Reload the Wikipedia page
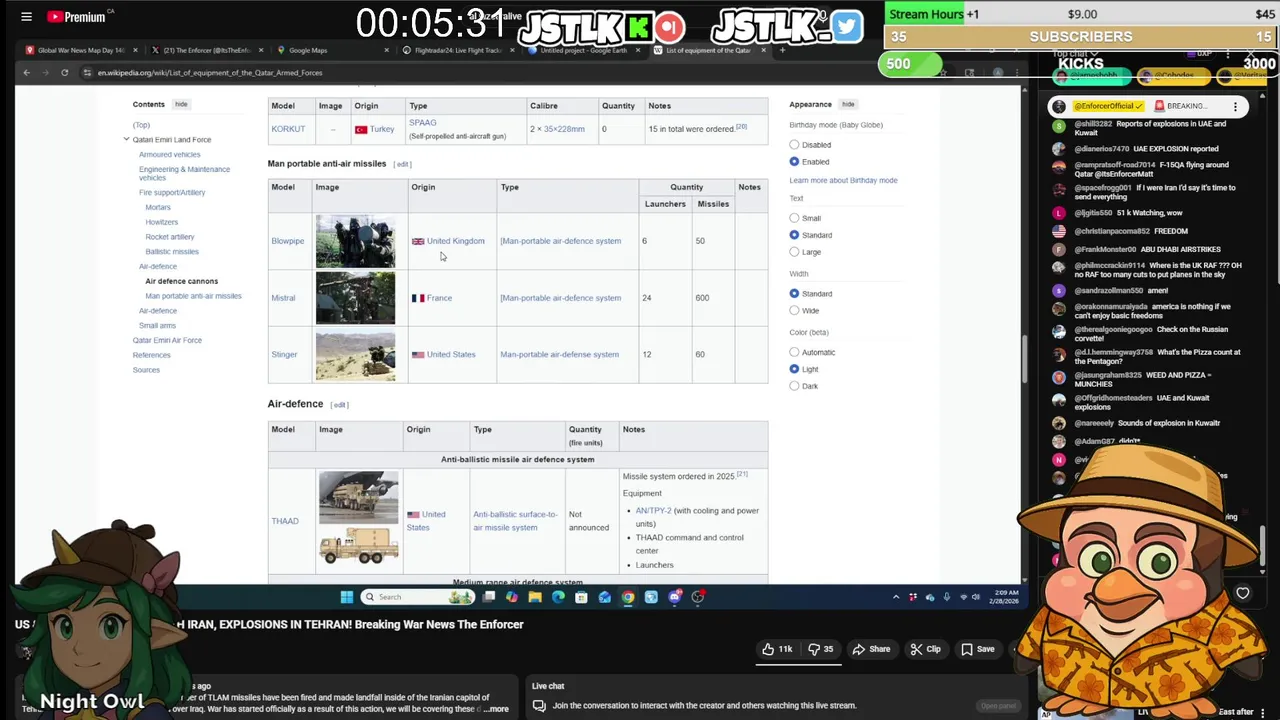Screen dimensions: 1280x720 click(64, 72)
